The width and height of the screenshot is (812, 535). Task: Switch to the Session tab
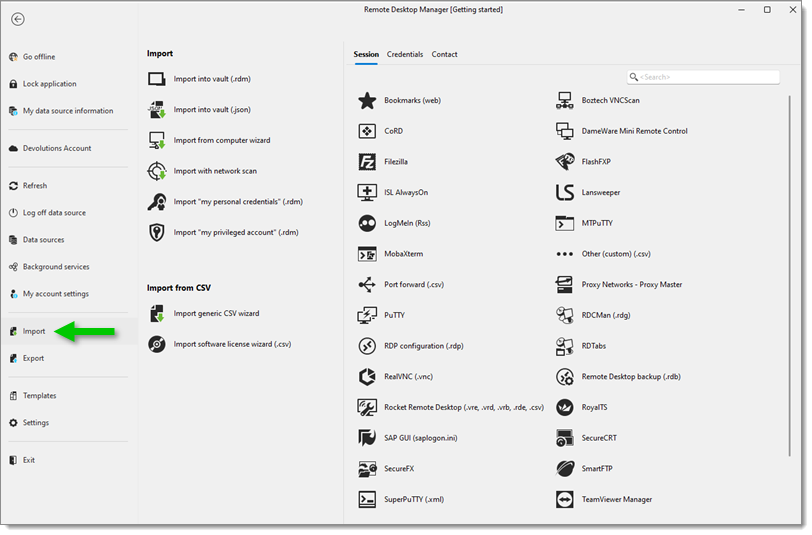[x=366, y=54]
